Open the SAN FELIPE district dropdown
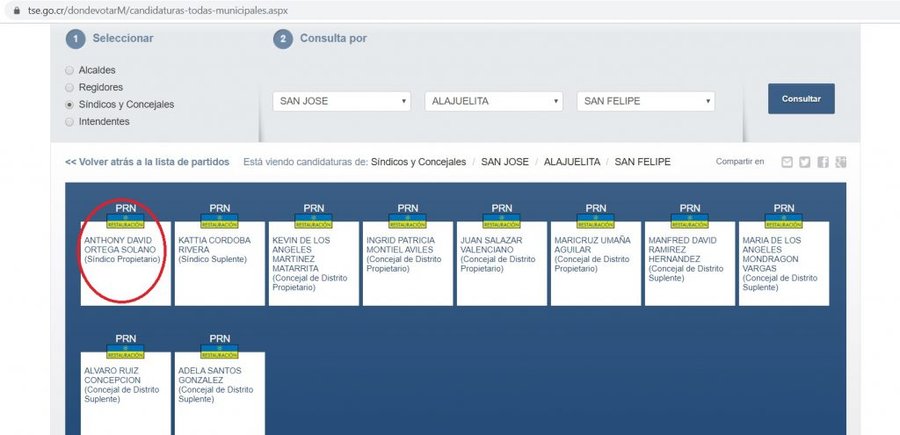This screenshot has height=435, width=900. (645, 101)
